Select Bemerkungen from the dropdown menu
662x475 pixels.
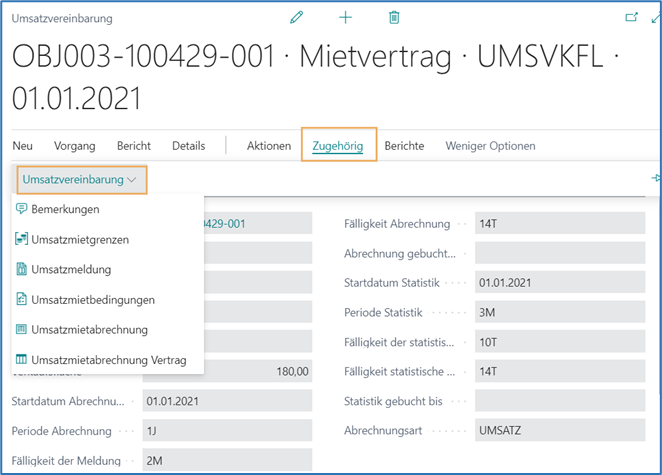pos(108,209)
